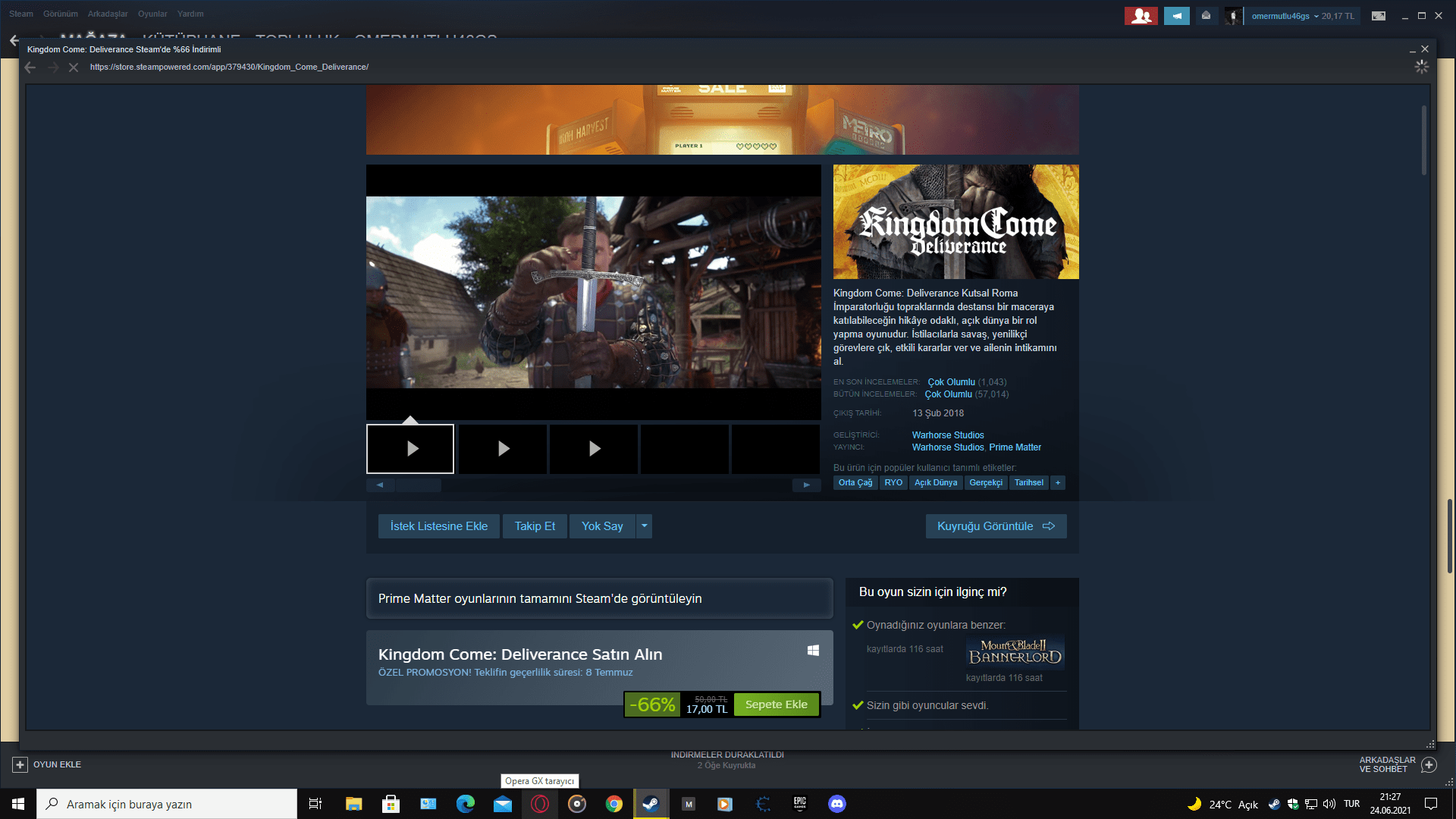Open the Arkadaşlar menu
1456x819 pixels.
tap(108, 14)
